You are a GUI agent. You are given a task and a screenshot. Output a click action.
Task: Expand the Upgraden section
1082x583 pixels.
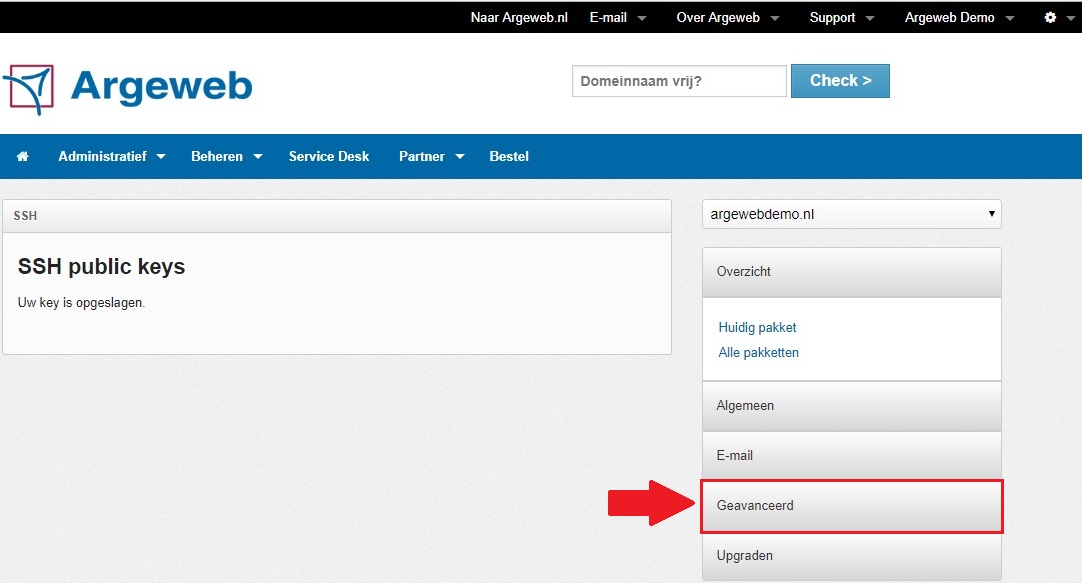pyautogui.click(x=852, y=556)
